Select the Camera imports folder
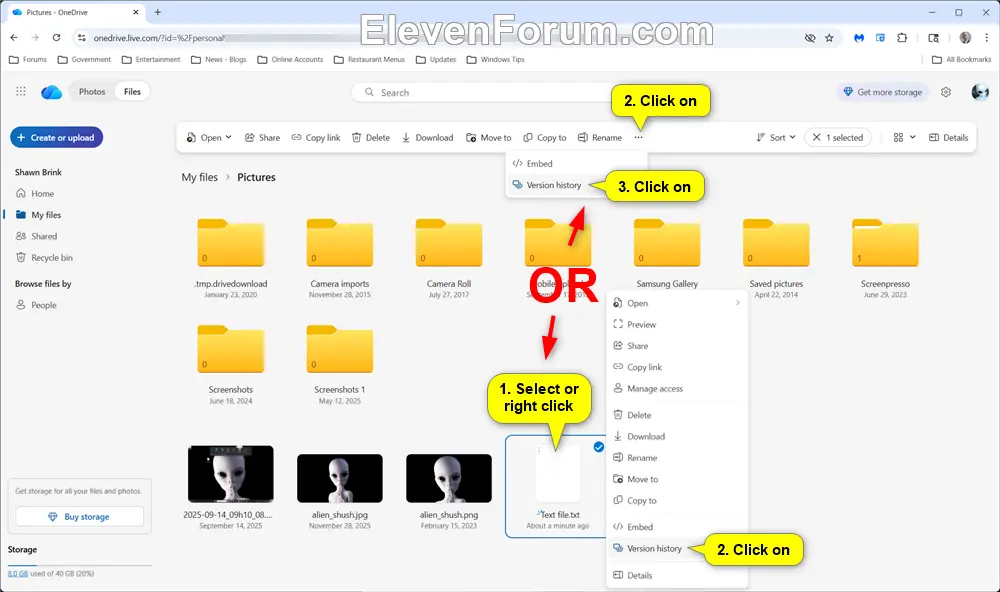Viewport: 1000px width, 592px height. click(340, 243)
